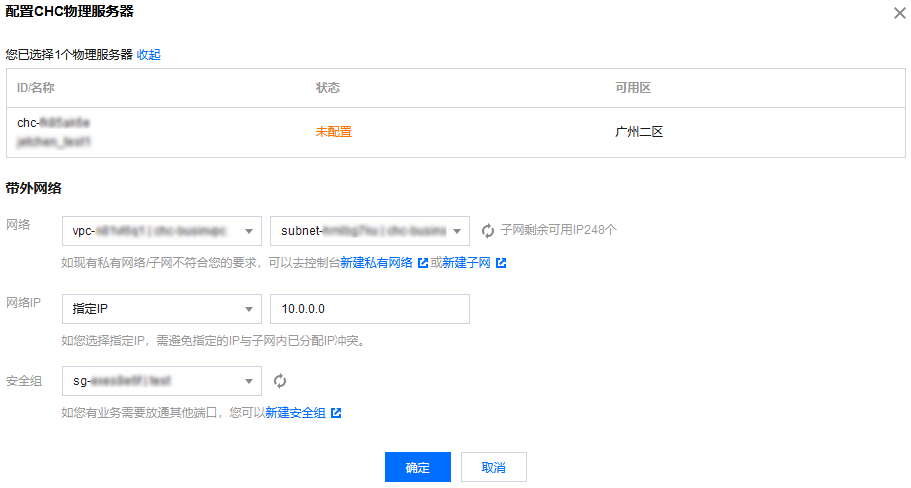Click the 状态 column header
This screenshot has height=488, width=911.
(x=328, y=88)
